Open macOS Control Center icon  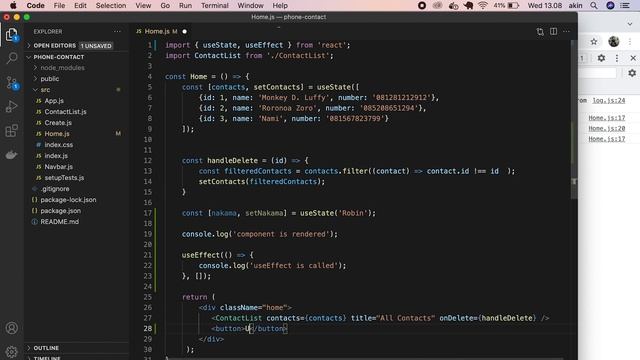tap(625, 6)
